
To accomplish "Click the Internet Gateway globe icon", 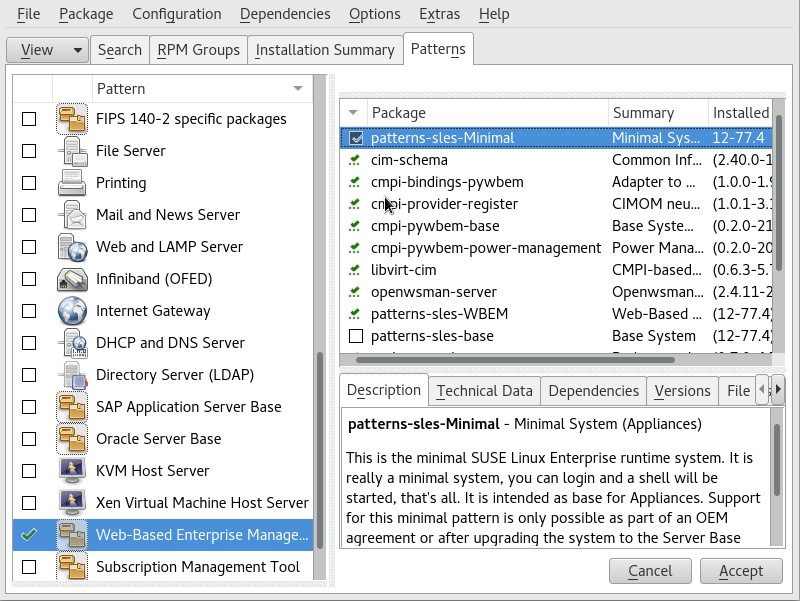I will tap(72, 311).
